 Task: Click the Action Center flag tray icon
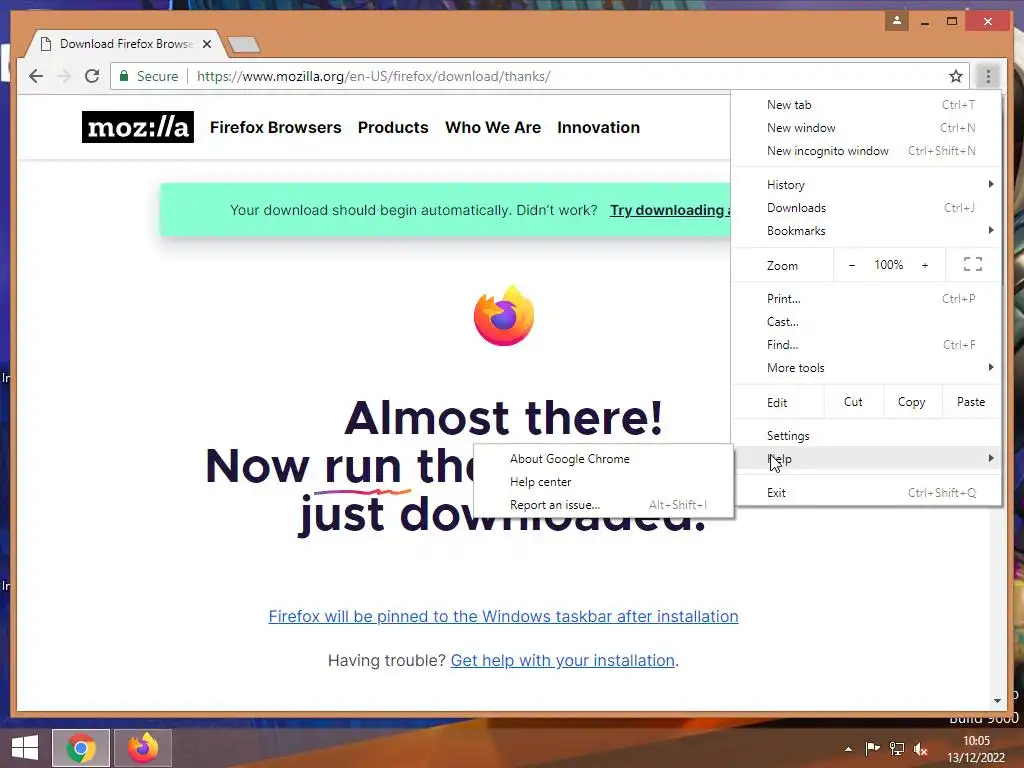872,748
